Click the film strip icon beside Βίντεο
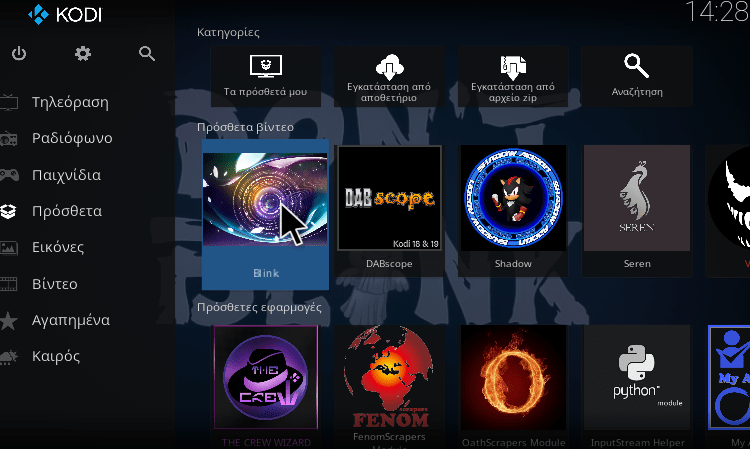 click(9, 284)
